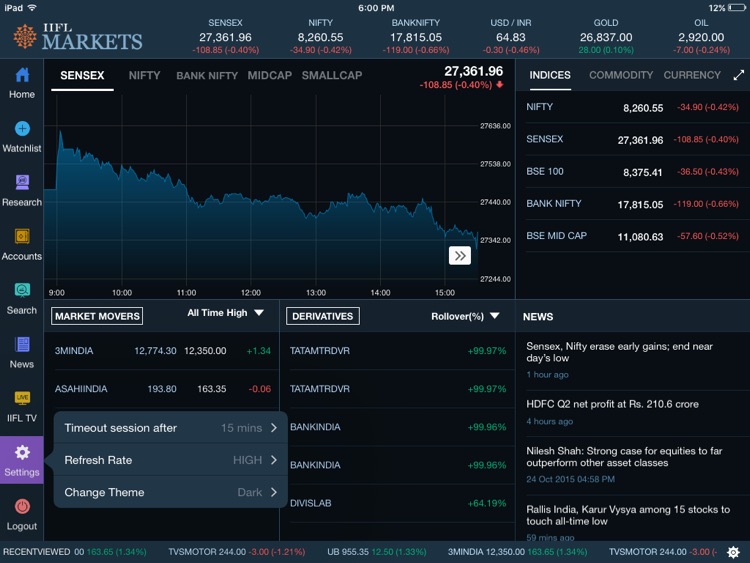Open the Research sidebar icon
Viewport: 750px width, 563px height.
tap(22, 182)
